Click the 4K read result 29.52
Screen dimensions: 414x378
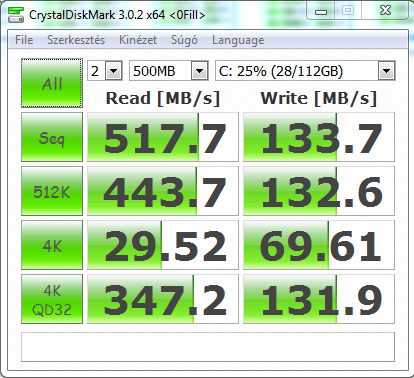coord(163,245)
